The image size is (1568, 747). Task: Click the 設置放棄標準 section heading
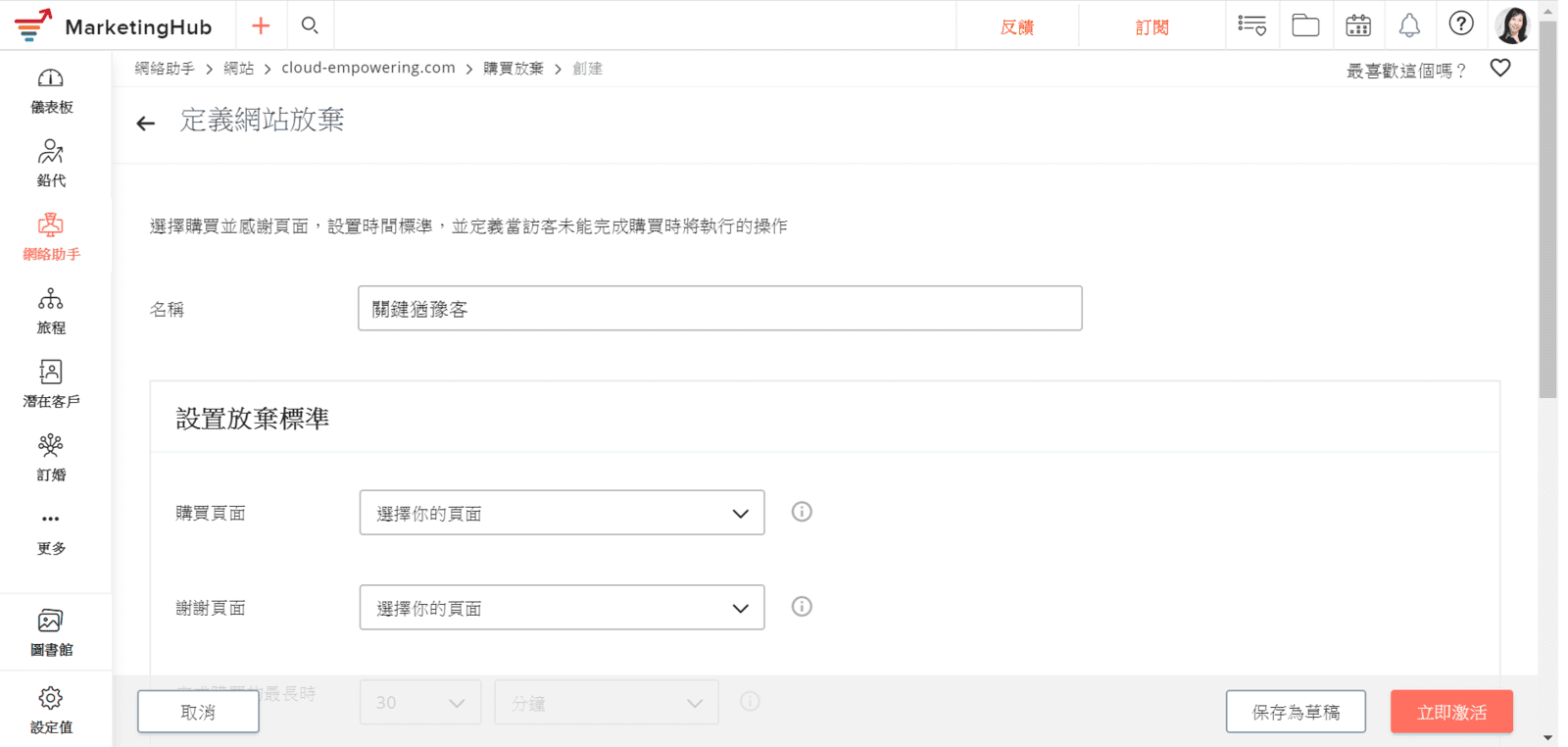click(253, 419)
